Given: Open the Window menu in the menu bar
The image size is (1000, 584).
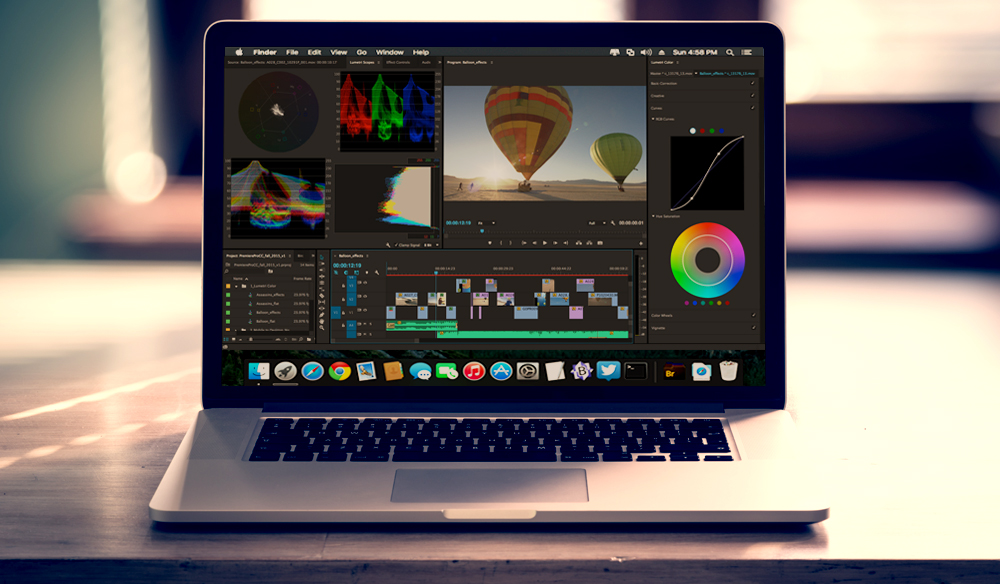Looking at the screenshot, I should pos(389,52).
